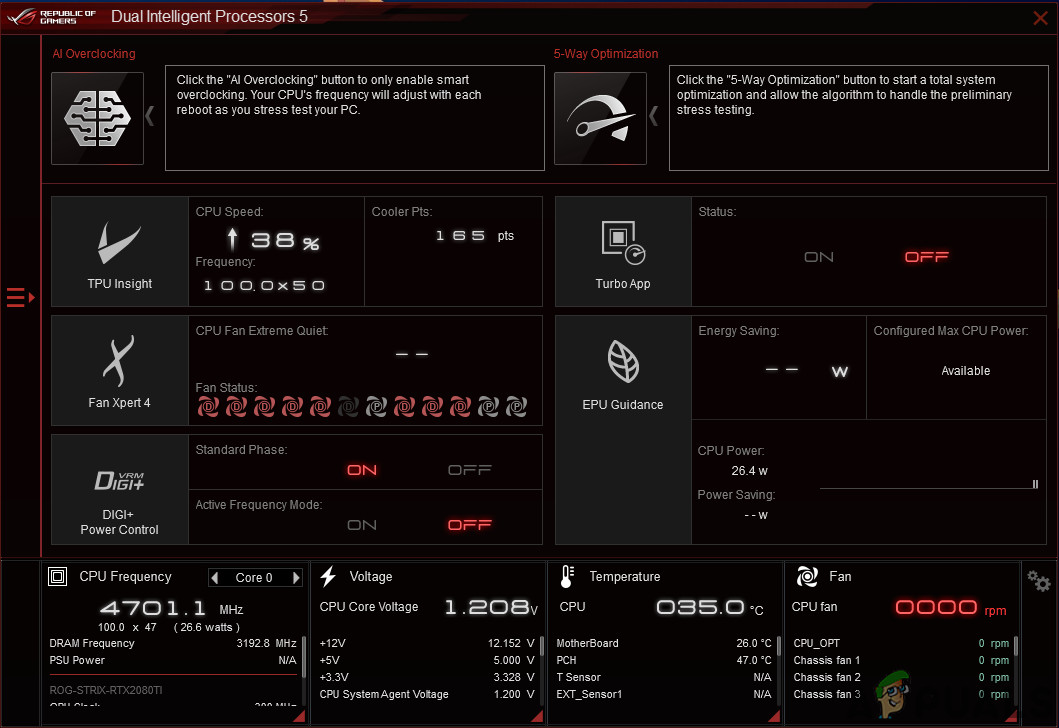This screenshot has height=728, width=1059.
Task: Collapse the AI Overclocking description arrow
Action: point(150,116)
